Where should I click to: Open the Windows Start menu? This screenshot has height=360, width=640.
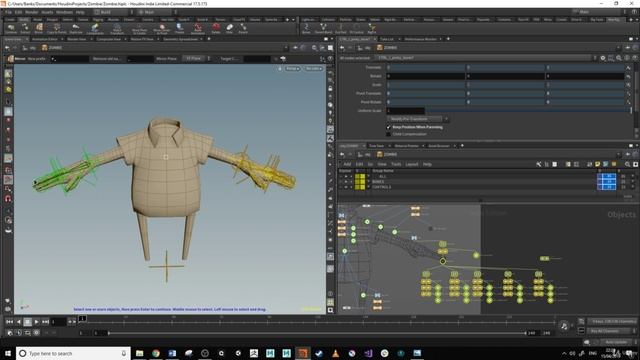tap(8, 353)
